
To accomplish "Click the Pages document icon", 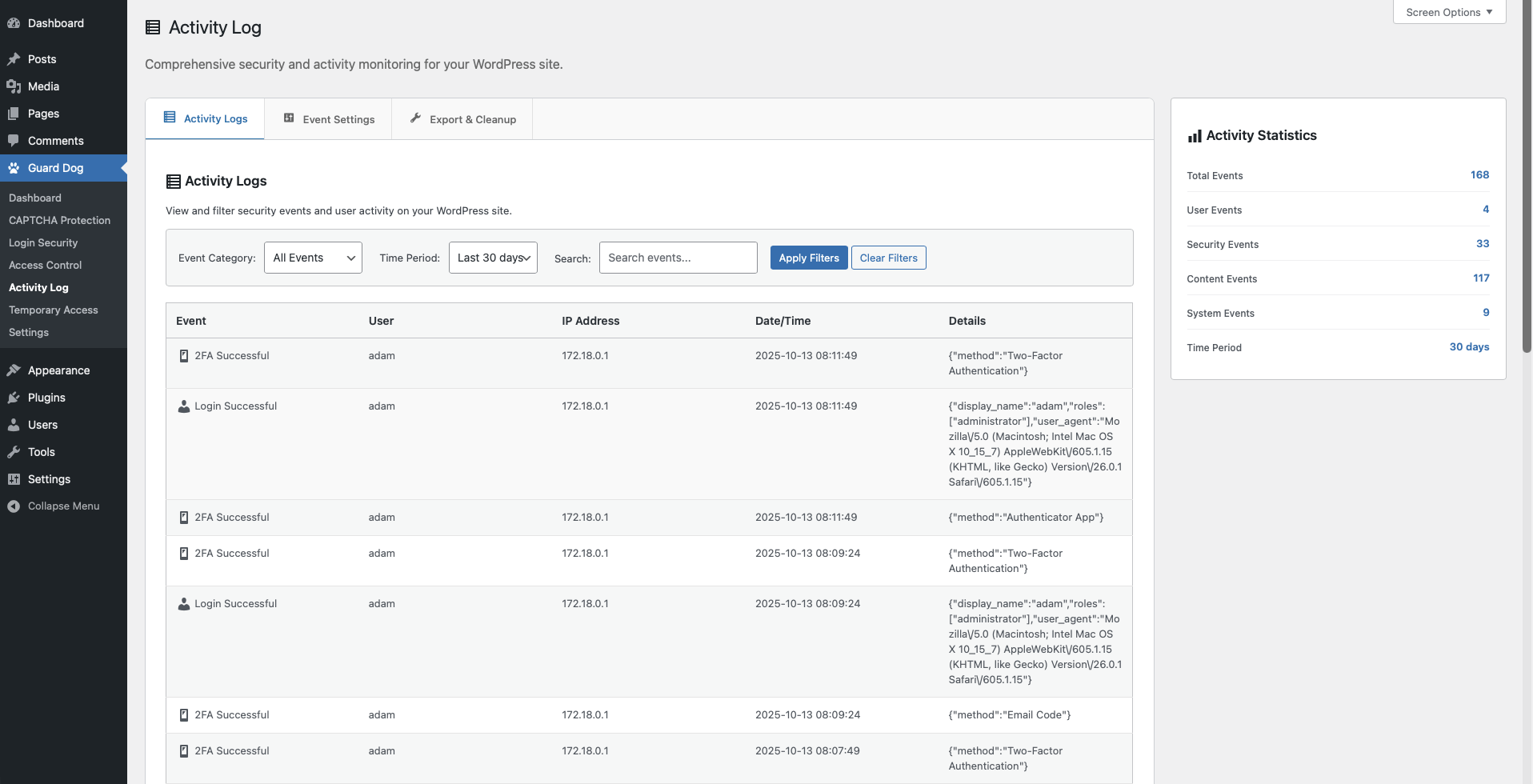I will [x=13, y=114].
